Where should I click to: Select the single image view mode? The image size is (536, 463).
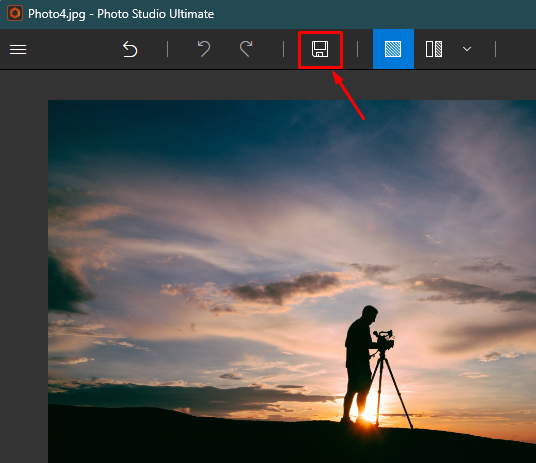point(393,49)
